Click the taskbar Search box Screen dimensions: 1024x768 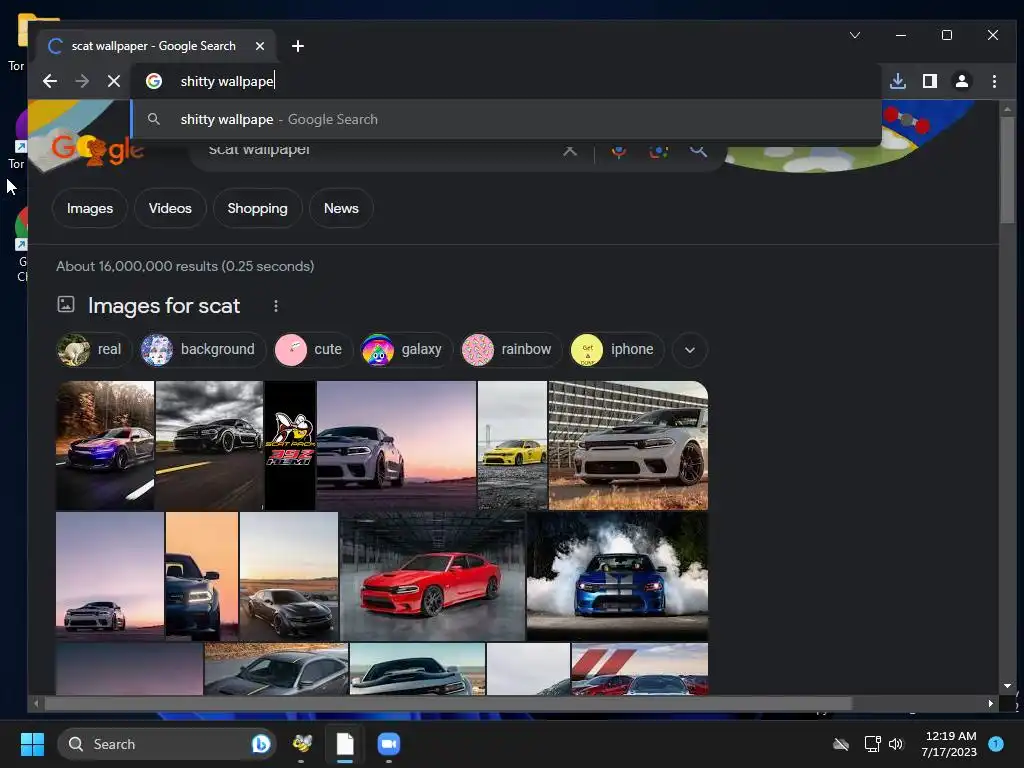point(167,744)
